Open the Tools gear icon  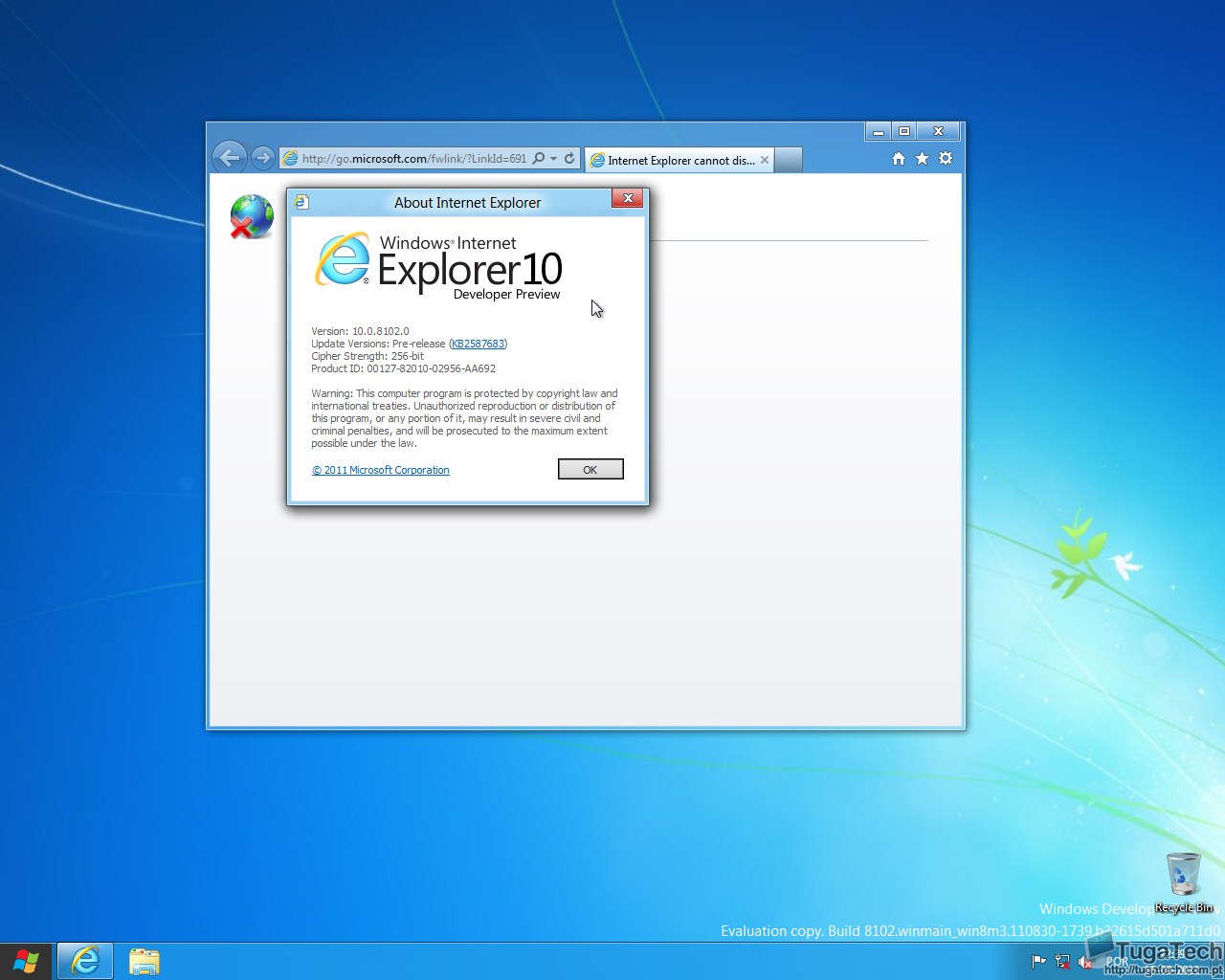coord(946,158)
